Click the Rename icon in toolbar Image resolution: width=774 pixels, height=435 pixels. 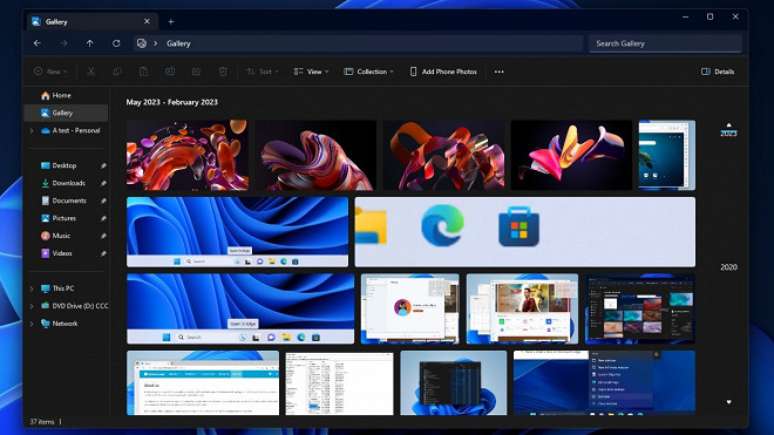pos(170,72)
